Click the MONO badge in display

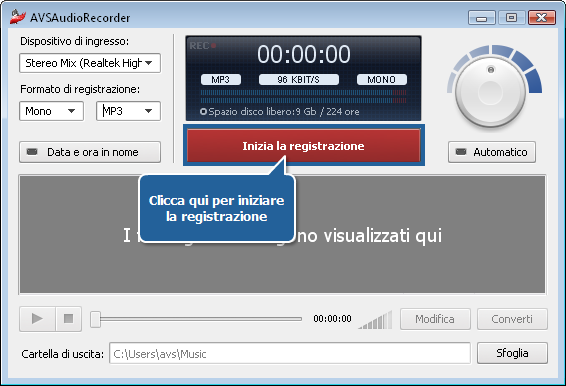point(382,79)
